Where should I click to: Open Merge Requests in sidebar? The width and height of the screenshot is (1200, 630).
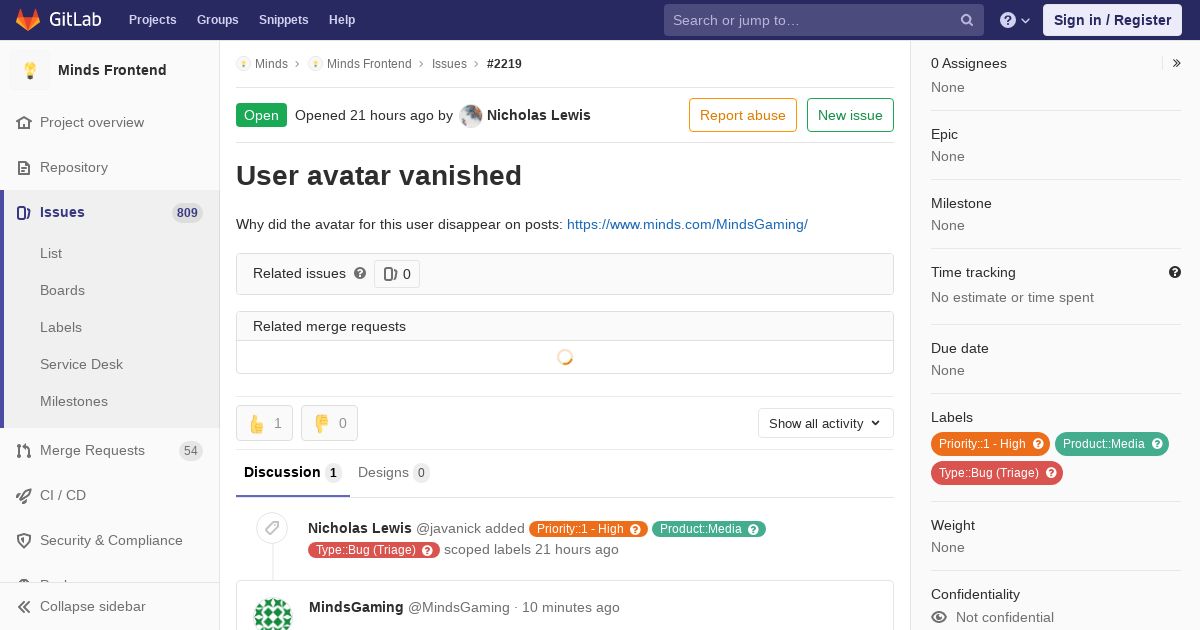(x=110, y=450)
